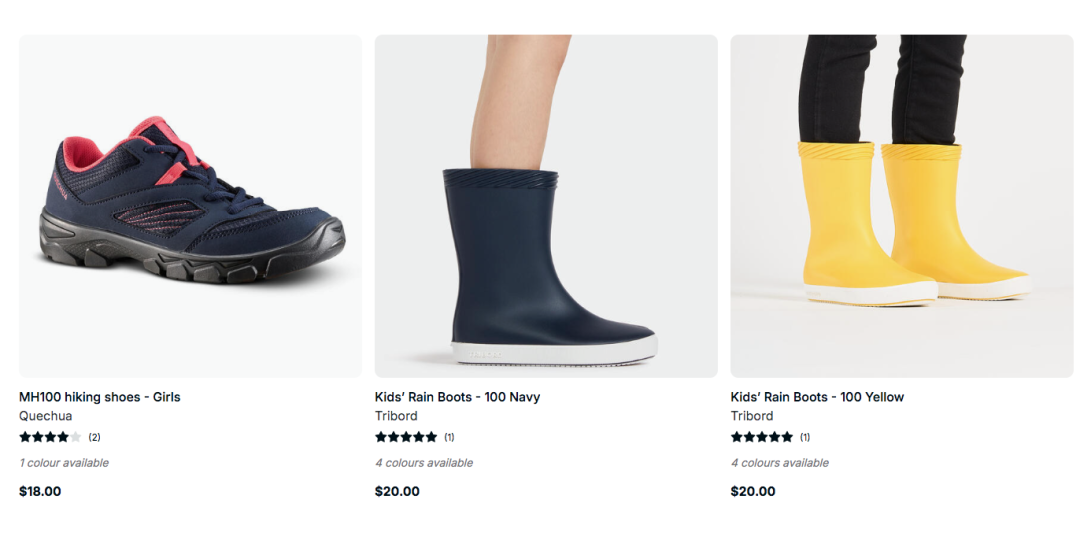The width and height of the screenshot is (1080, 540).
Task: Click '1 colour available' under hiking shoes
Action: [64, 463]
